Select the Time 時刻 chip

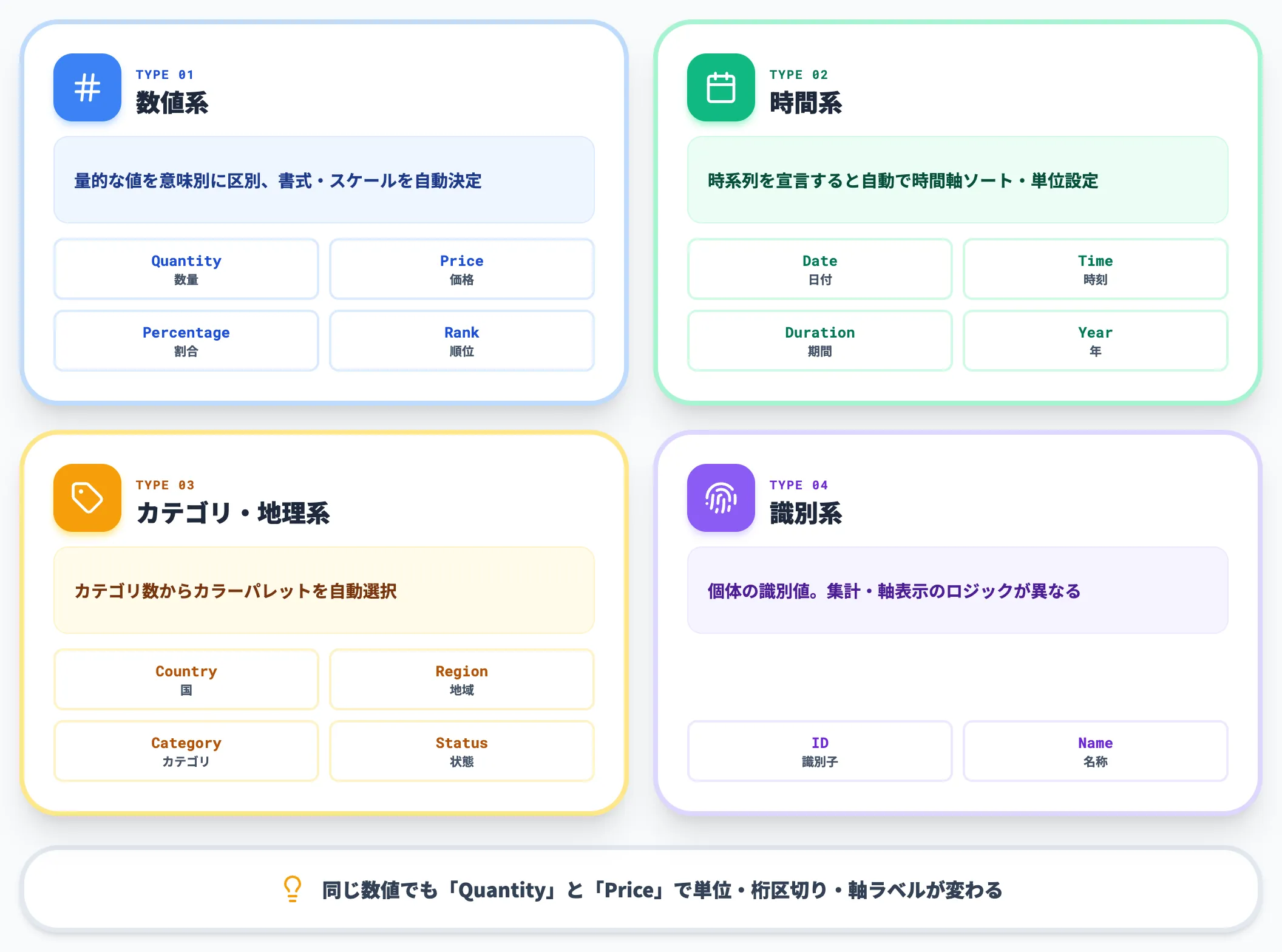[1096, 269]
